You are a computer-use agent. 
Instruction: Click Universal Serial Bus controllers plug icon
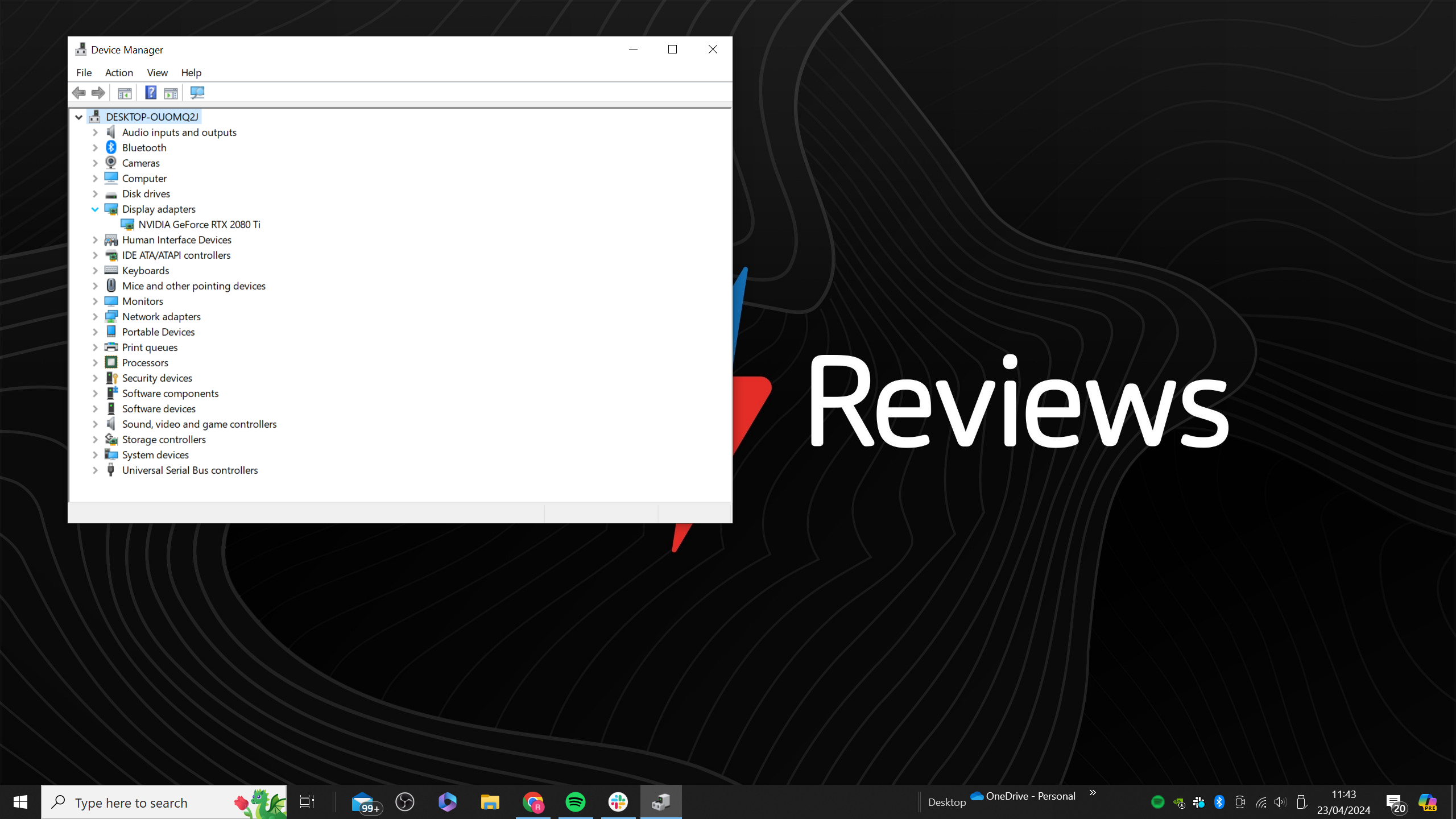point(111,470)
